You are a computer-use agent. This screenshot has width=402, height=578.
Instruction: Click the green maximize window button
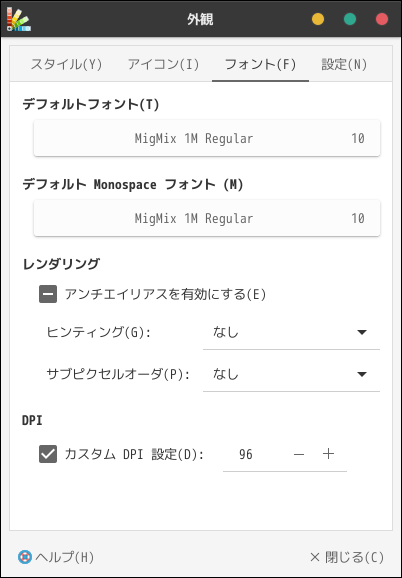(x=350, y=19)
